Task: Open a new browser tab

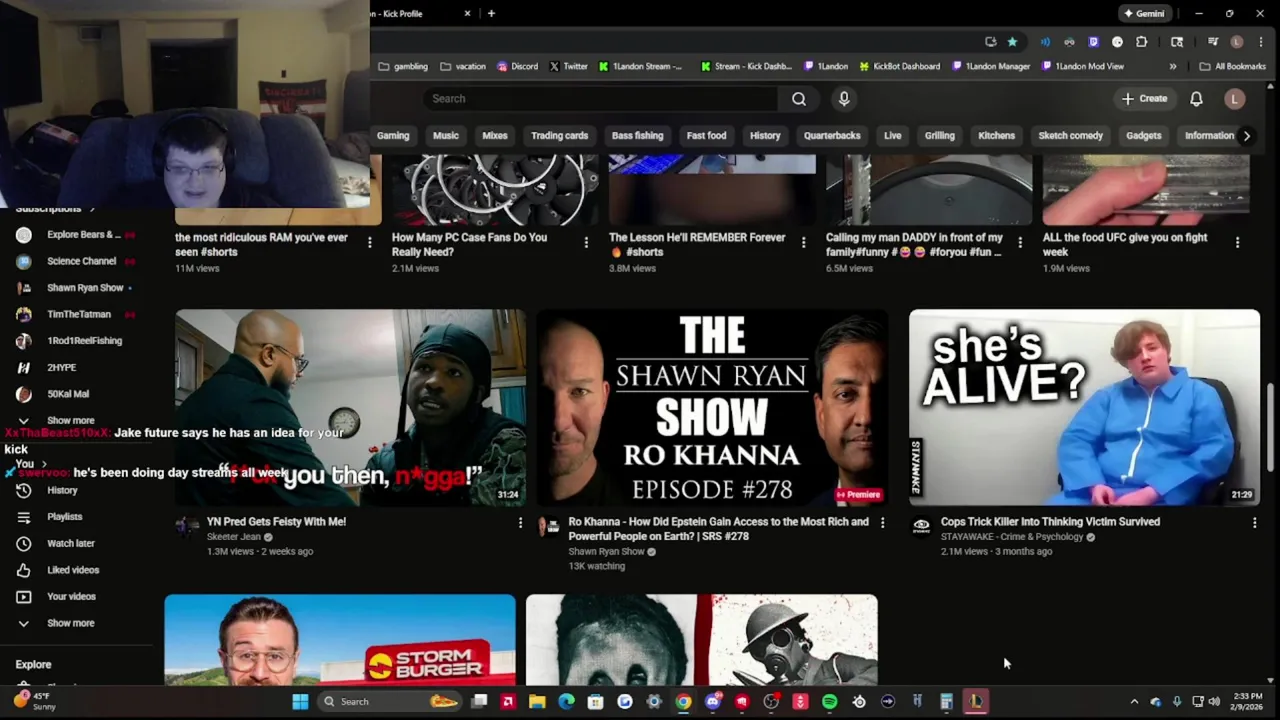Action: (x=491, y=14)
